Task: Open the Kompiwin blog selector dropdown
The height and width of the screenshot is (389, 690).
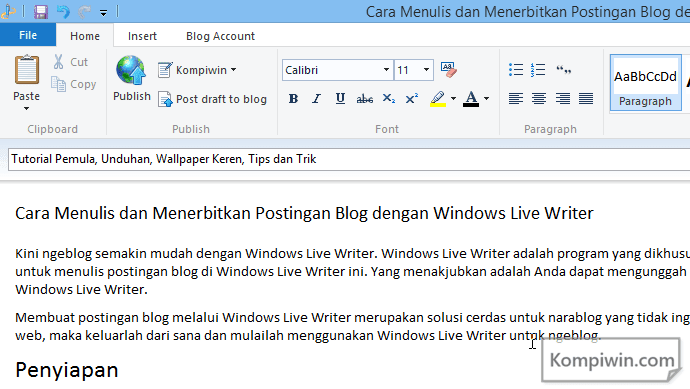Action: tap(197, 70)
